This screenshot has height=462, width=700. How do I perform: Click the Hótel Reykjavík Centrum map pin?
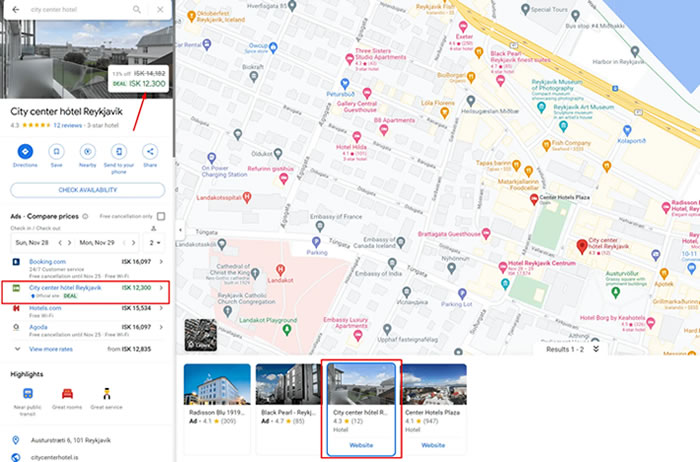pos(503,267)
